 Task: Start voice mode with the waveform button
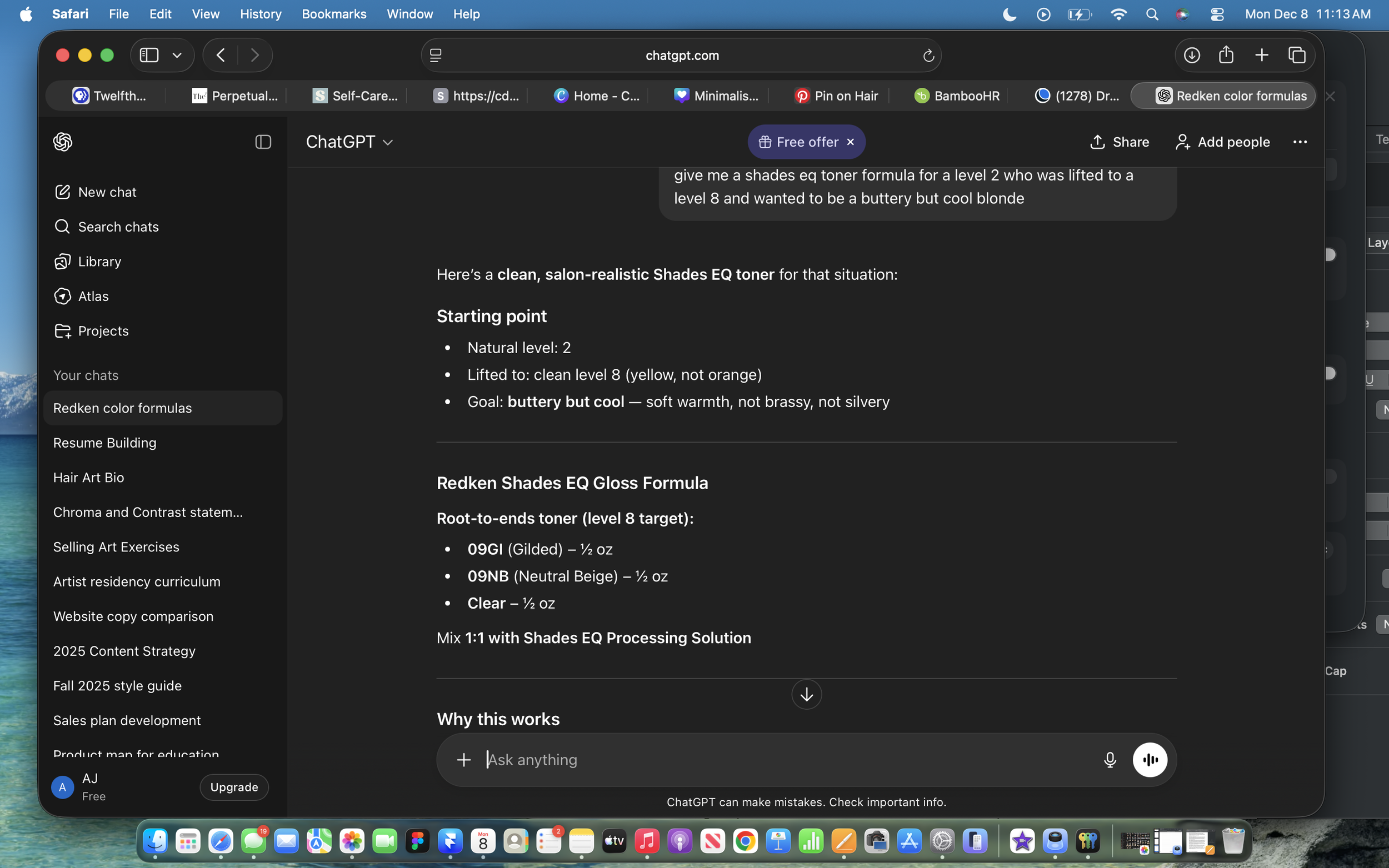coord(1150,760)
